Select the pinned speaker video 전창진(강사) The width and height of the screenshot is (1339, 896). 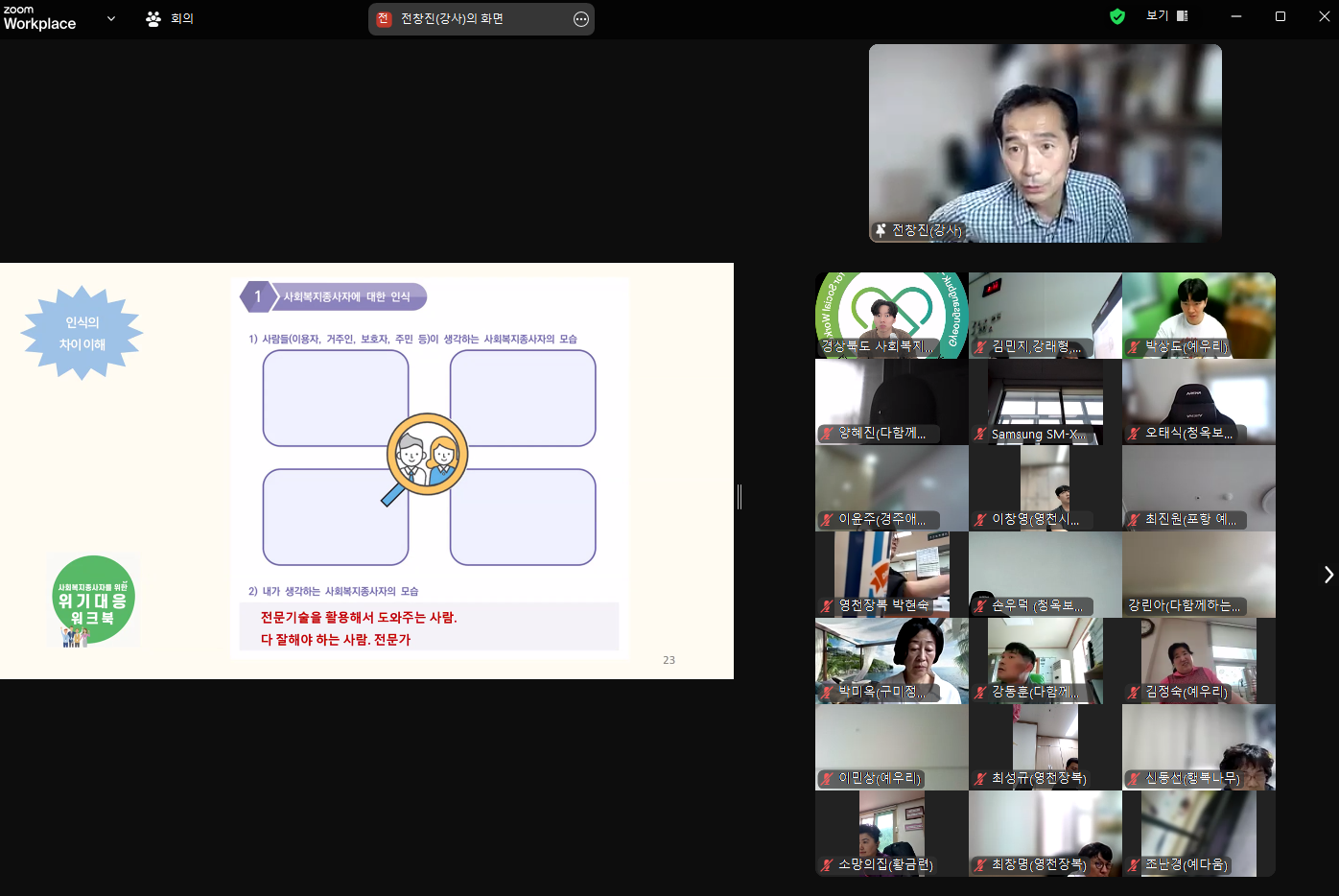click(1045, 143)
